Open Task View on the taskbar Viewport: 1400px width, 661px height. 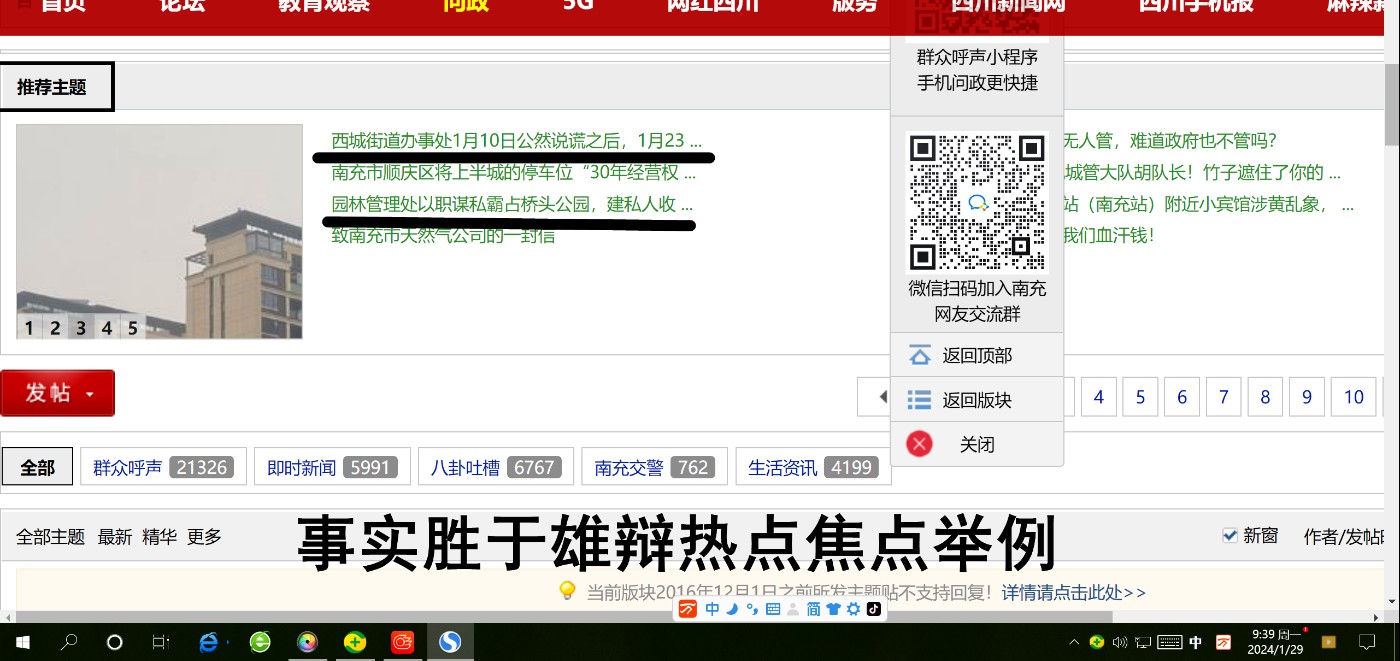click(x=160, y=642)
